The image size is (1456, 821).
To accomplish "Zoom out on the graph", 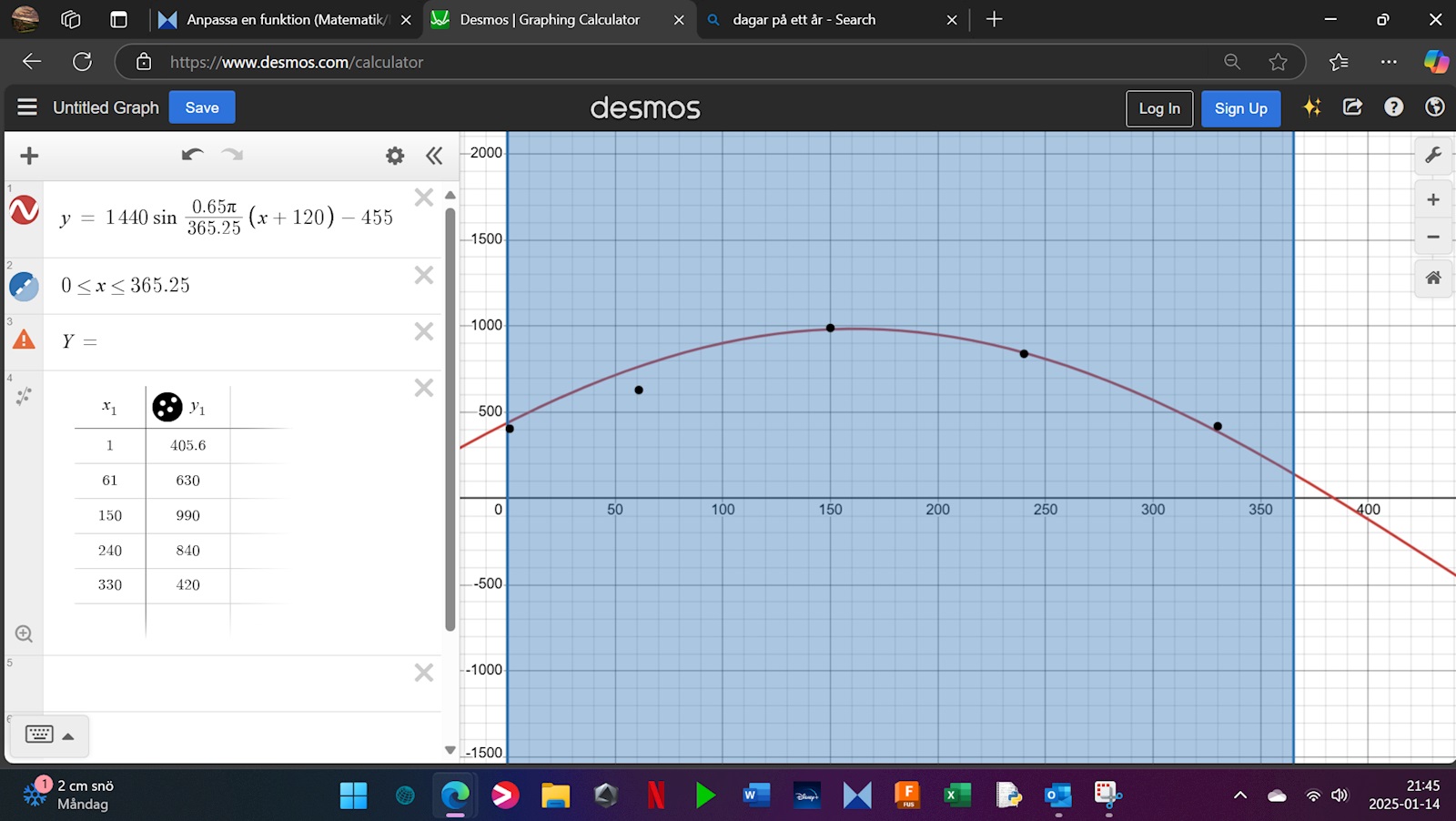I will [1433, 237].
